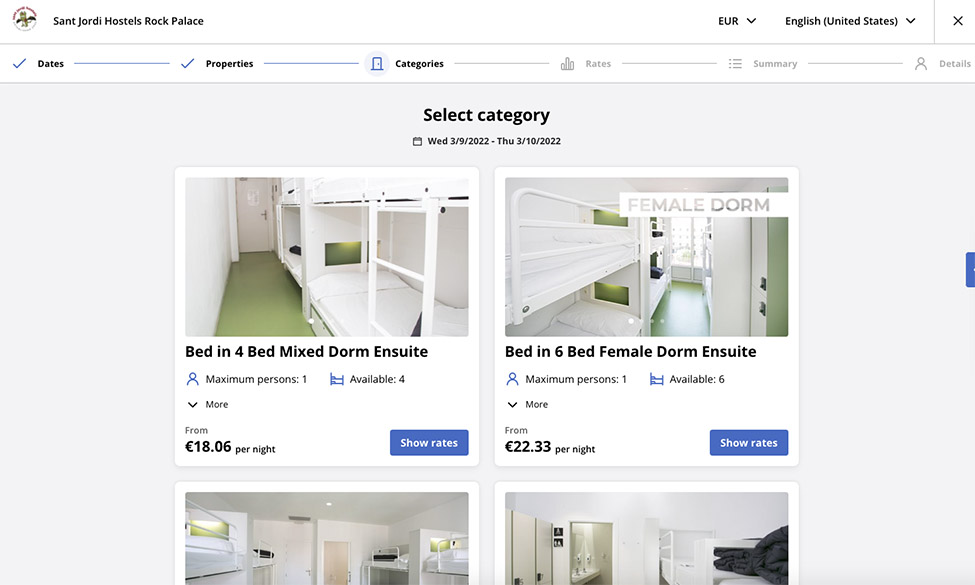Select the Summary step label

pos(775,63)
